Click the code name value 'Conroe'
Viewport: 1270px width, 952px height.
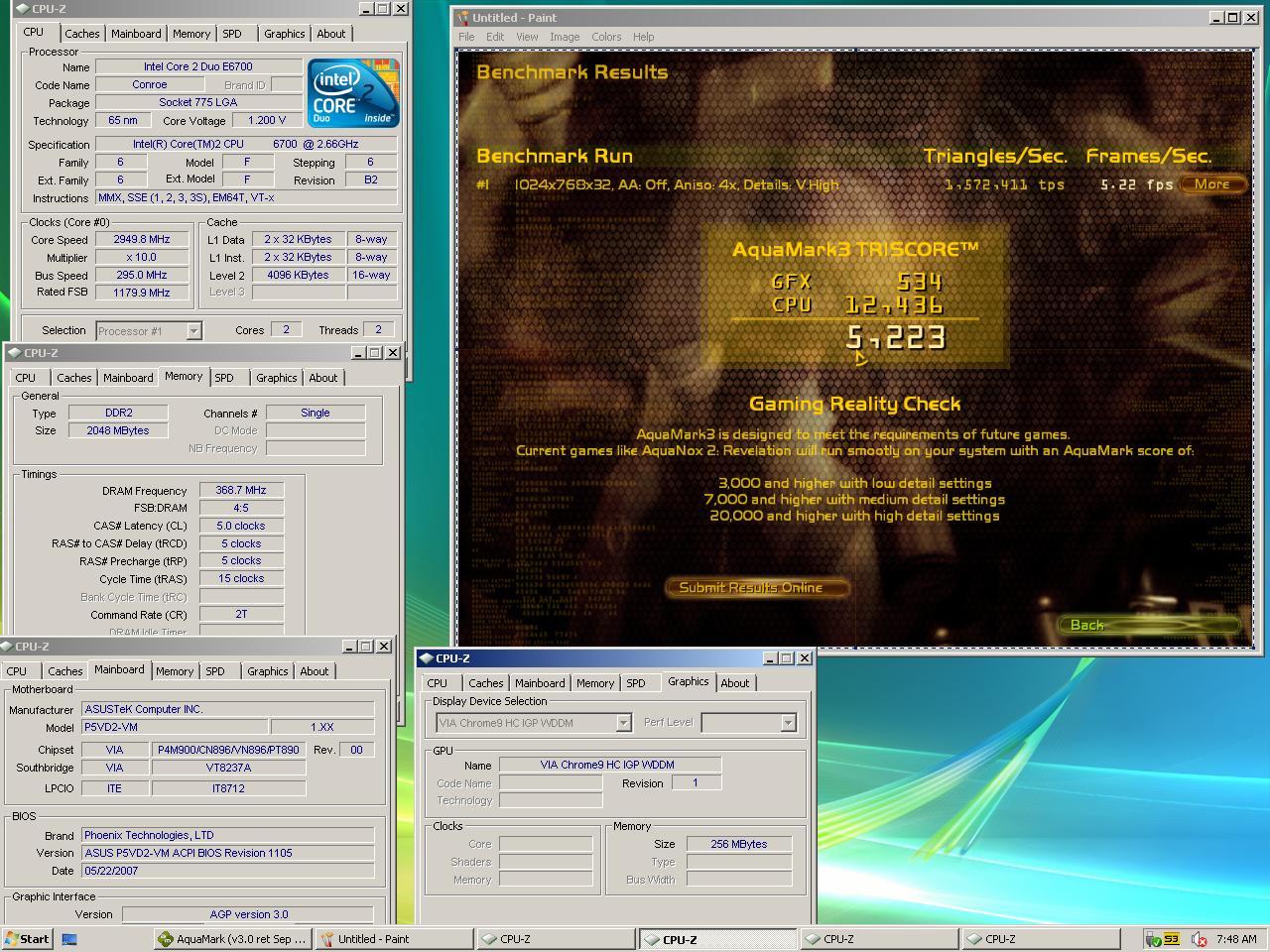(x=150, y=85)
